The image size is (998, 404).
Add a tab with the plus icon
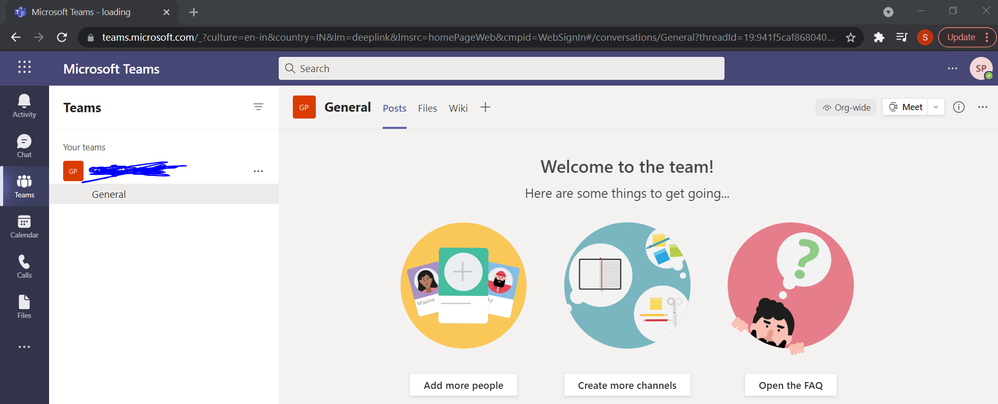pos(485,107)
